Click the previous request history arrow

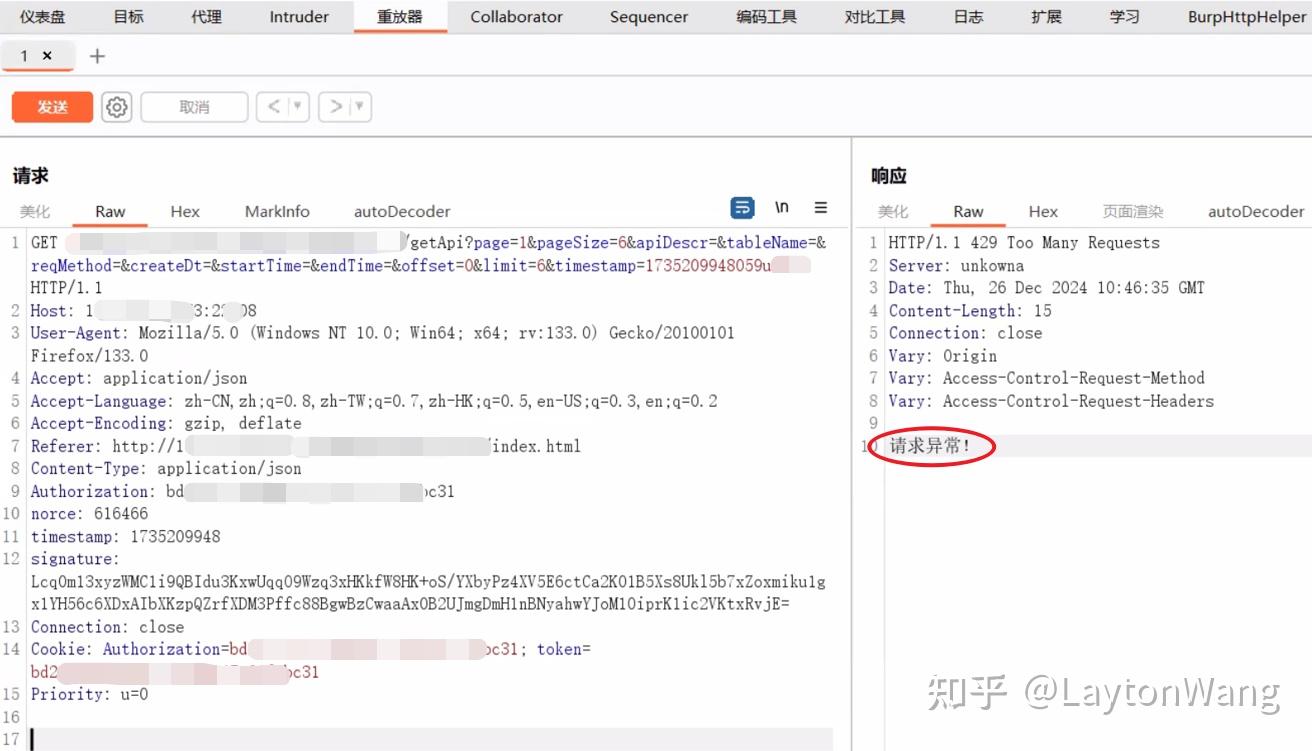point(275,106)
